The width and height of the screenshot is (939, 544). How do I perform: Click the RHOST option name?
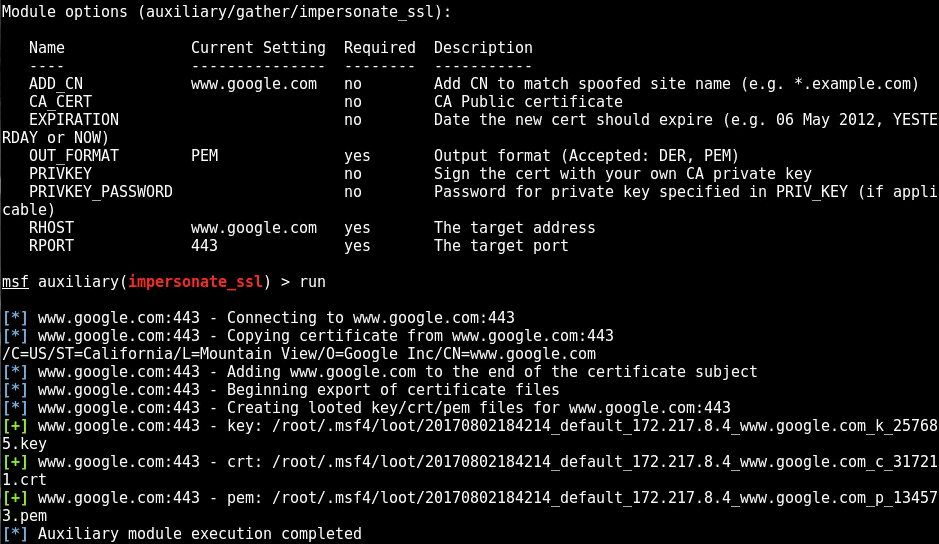[51, 228]
